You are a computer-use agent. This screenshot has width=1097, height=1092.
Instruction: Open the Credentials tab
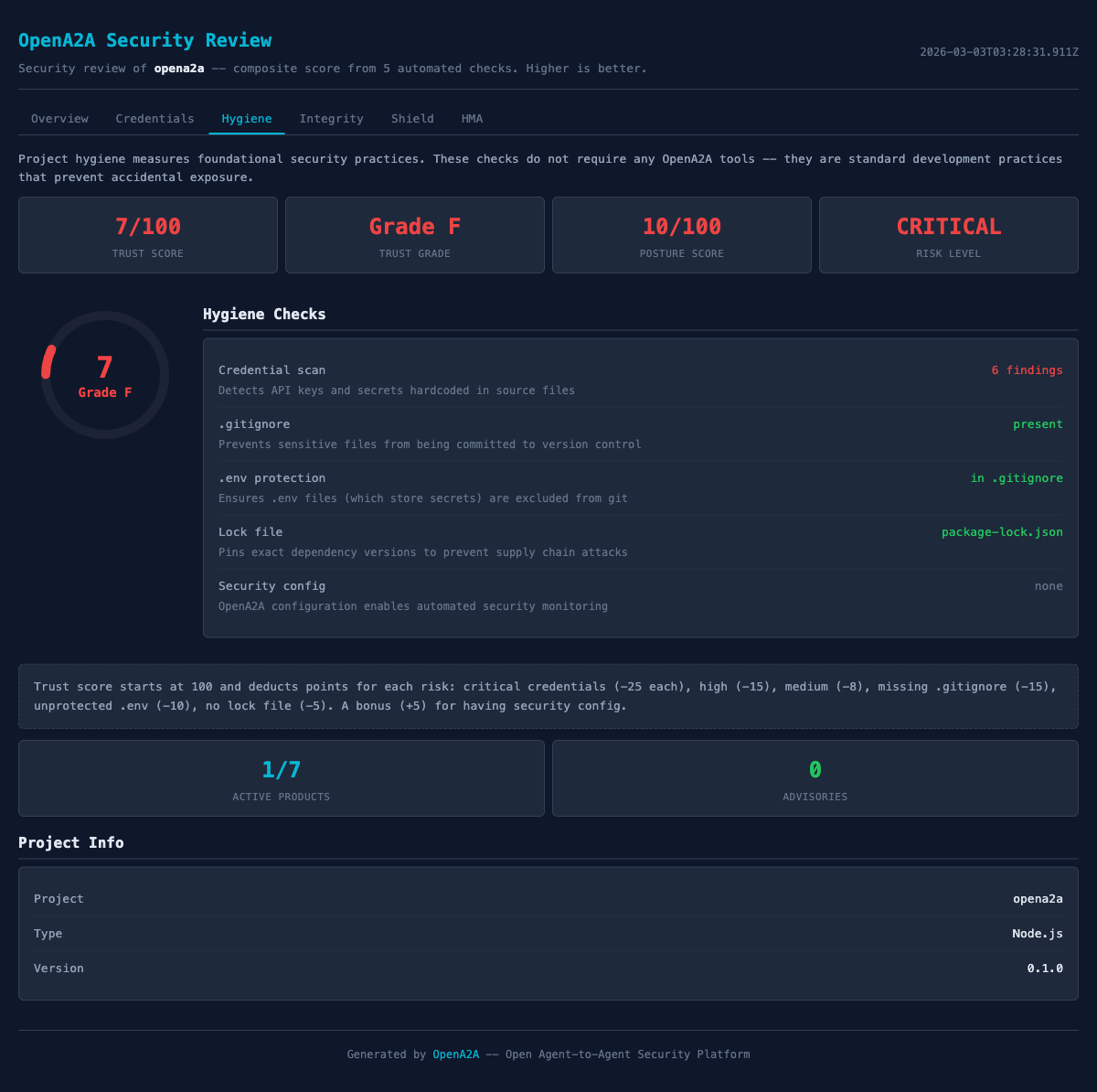[x=154, y=118]
